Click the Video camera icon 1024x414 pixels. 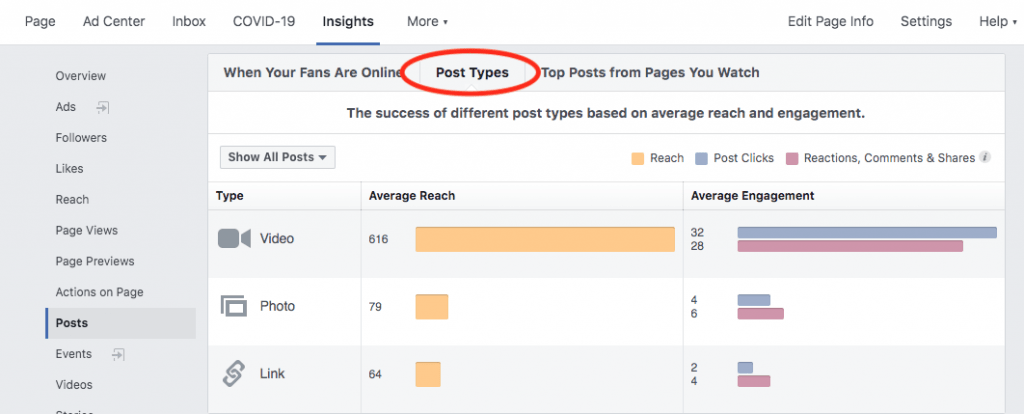pos(234,238)
